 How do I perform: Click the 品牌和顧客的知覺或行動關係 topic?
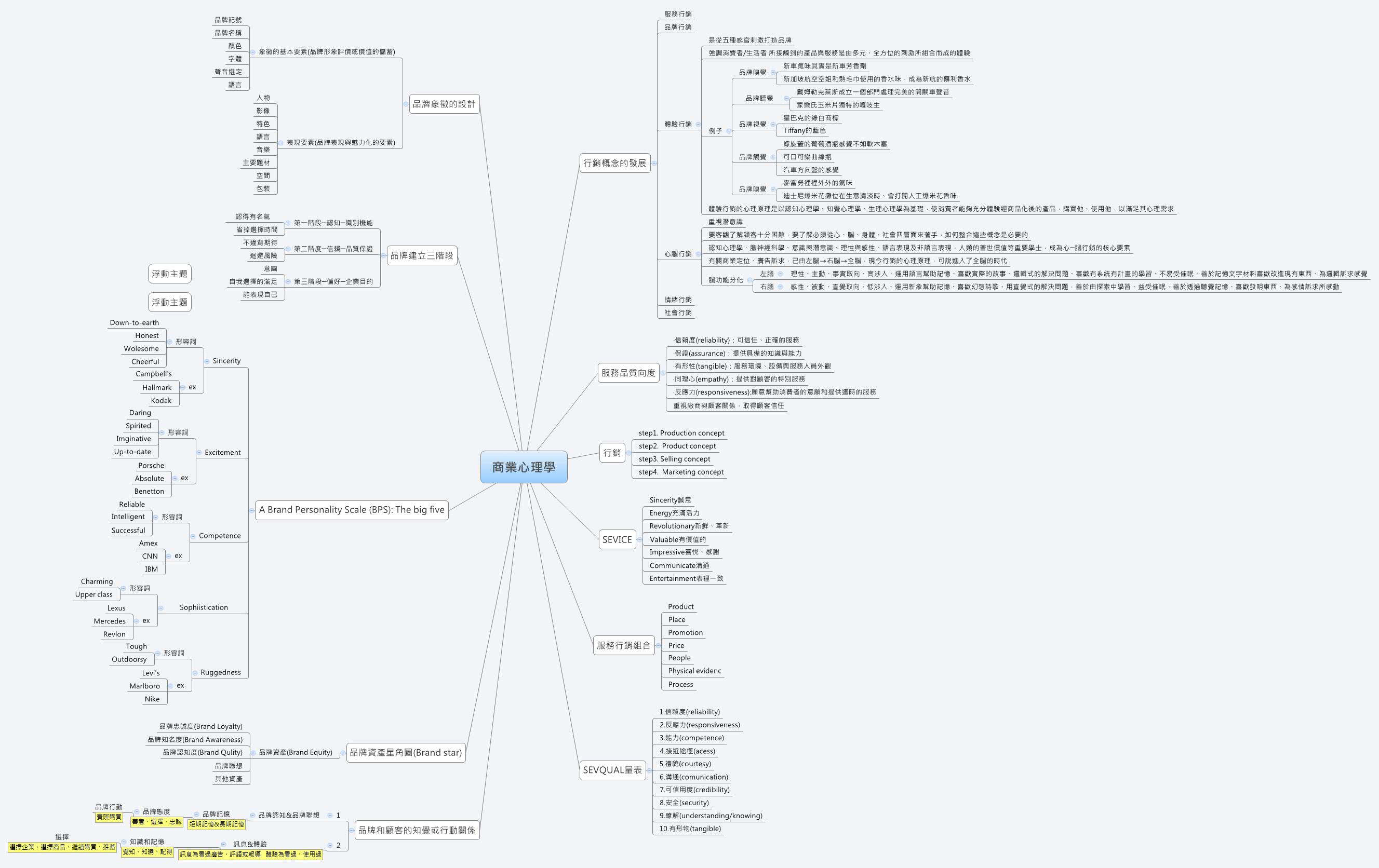pos(417,830)
